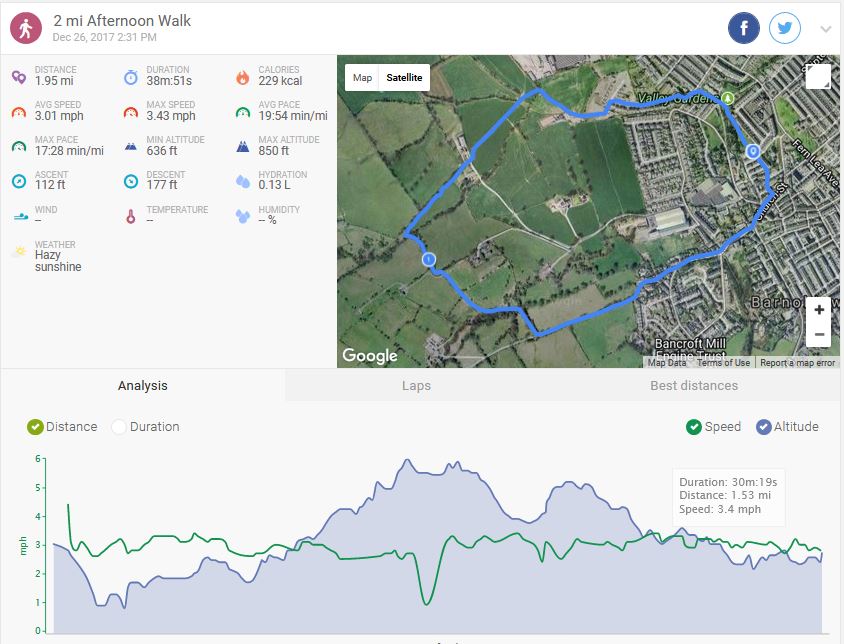Disable the Speed graph checkbox

[694, 427]
